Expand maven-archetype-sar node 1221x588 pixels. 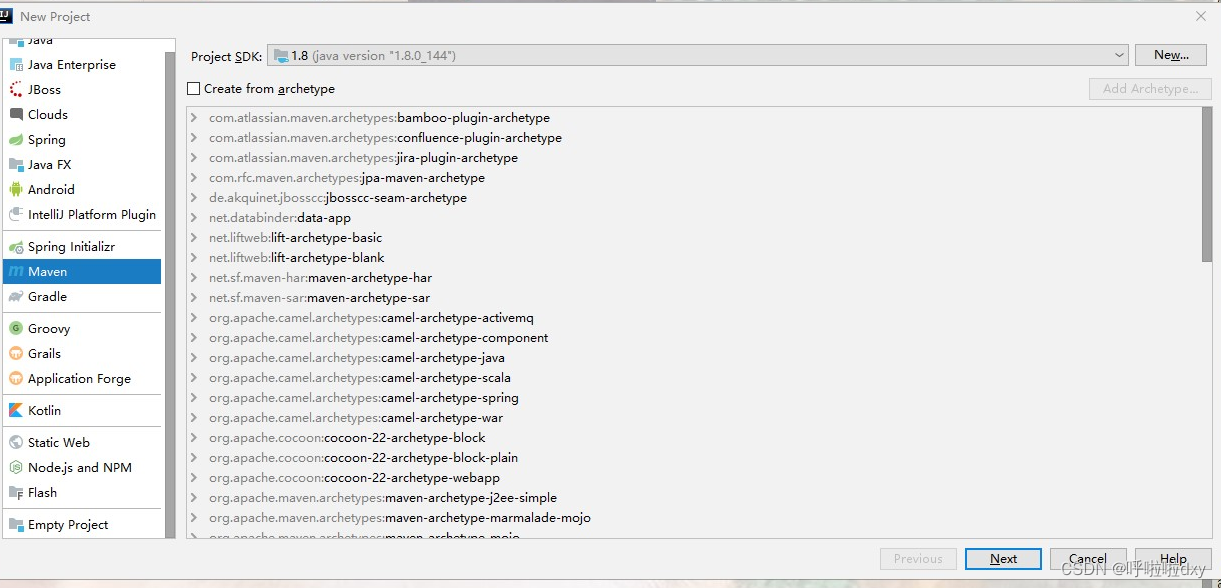pos(194,297)
